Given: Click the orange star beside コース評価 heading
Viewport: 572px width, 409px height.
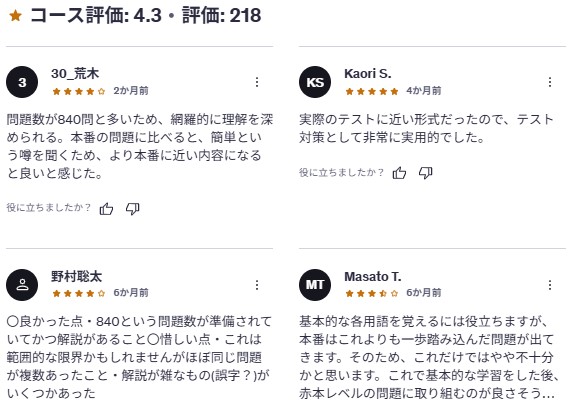Looking at the screenshot, I should (x=15, y=16).
